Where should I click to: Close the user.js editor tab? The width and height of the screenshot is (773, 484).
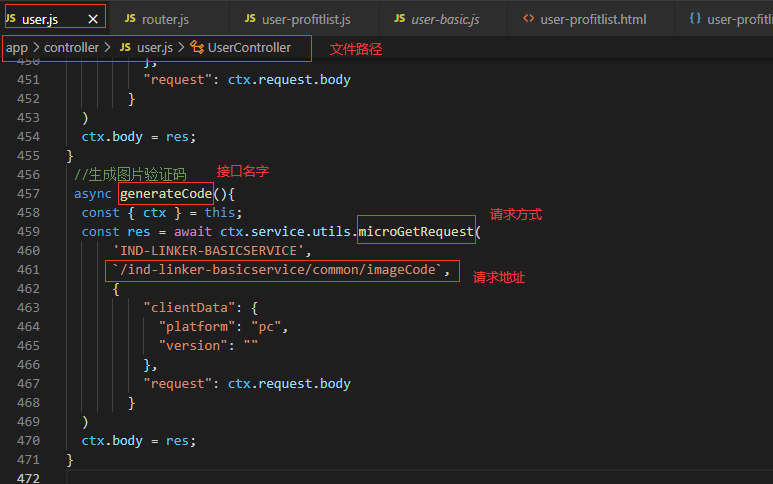point(93,19)
